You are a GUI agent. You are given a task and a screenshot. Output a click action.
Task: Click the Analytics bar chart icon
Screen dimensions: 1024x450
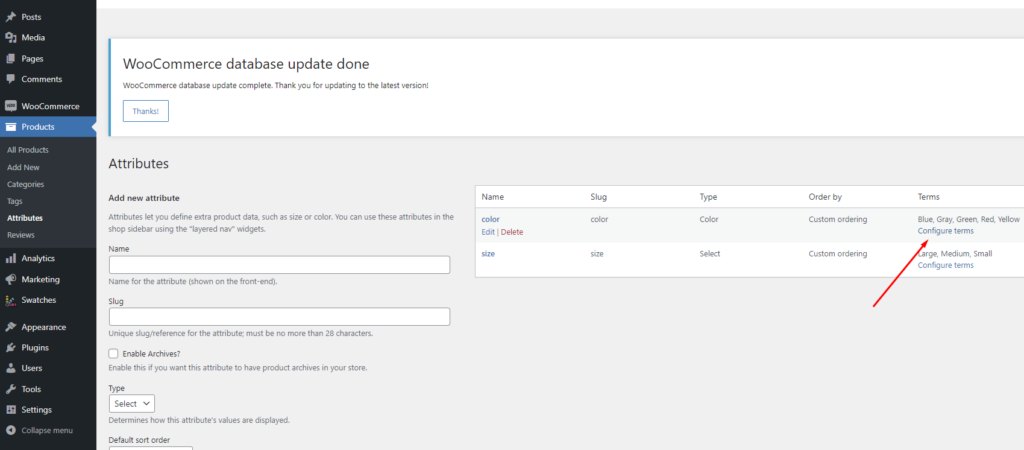10,259
